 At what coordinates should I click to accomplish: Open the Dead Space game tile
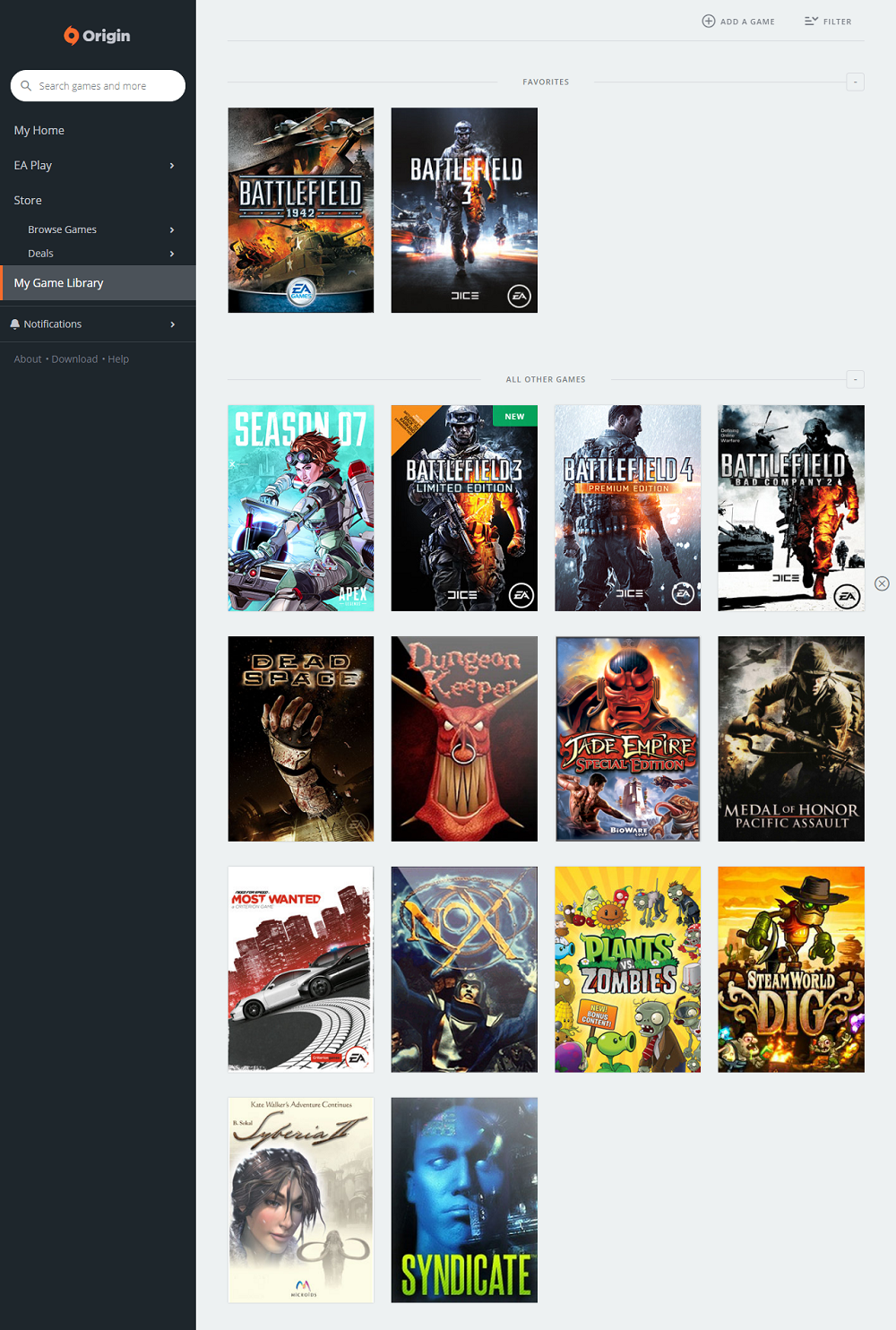tap(301, 739)
